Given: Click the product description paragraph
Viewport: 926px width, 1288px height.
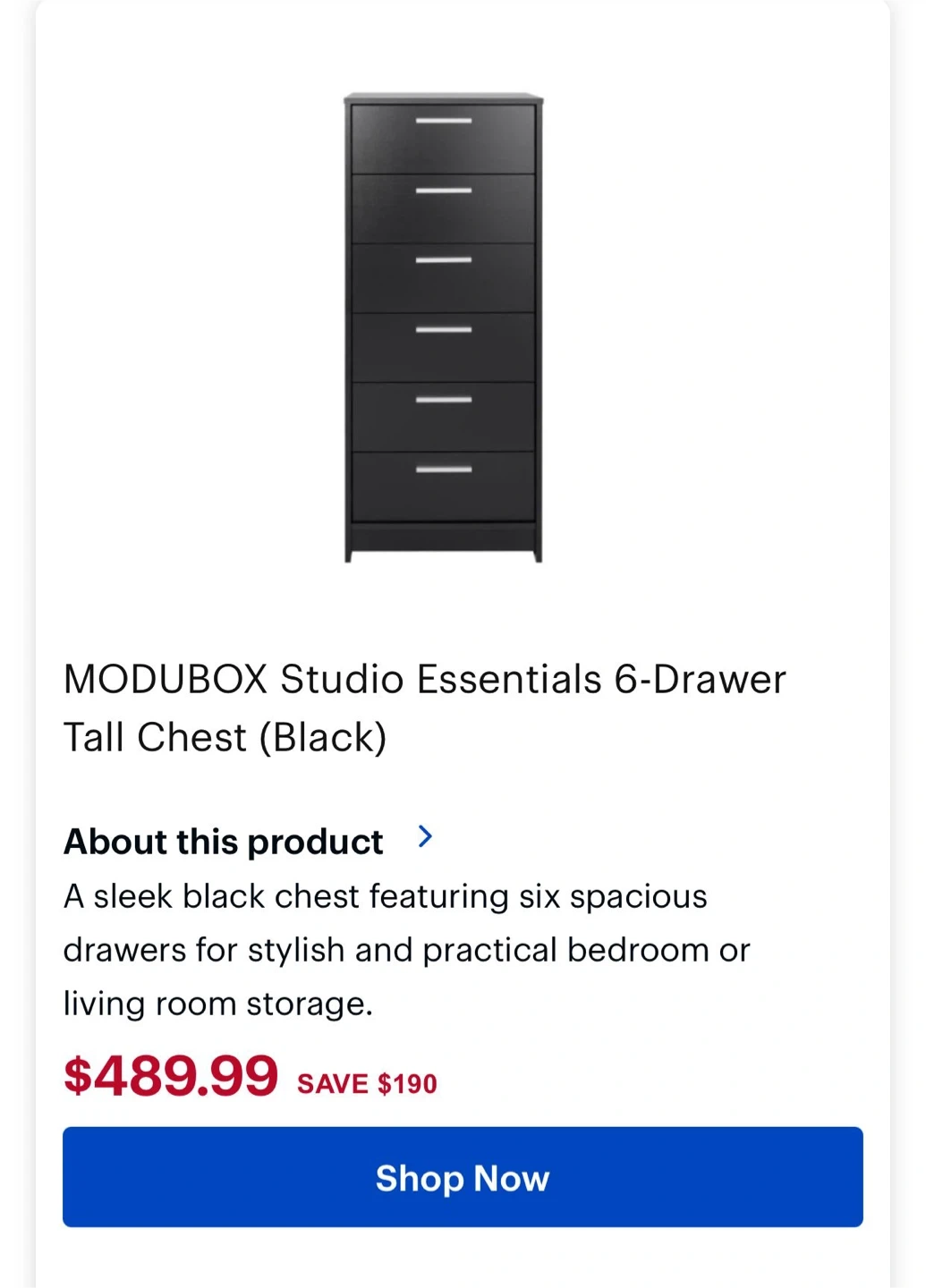Looking at the screenshot, I should [x=406, y=950].
